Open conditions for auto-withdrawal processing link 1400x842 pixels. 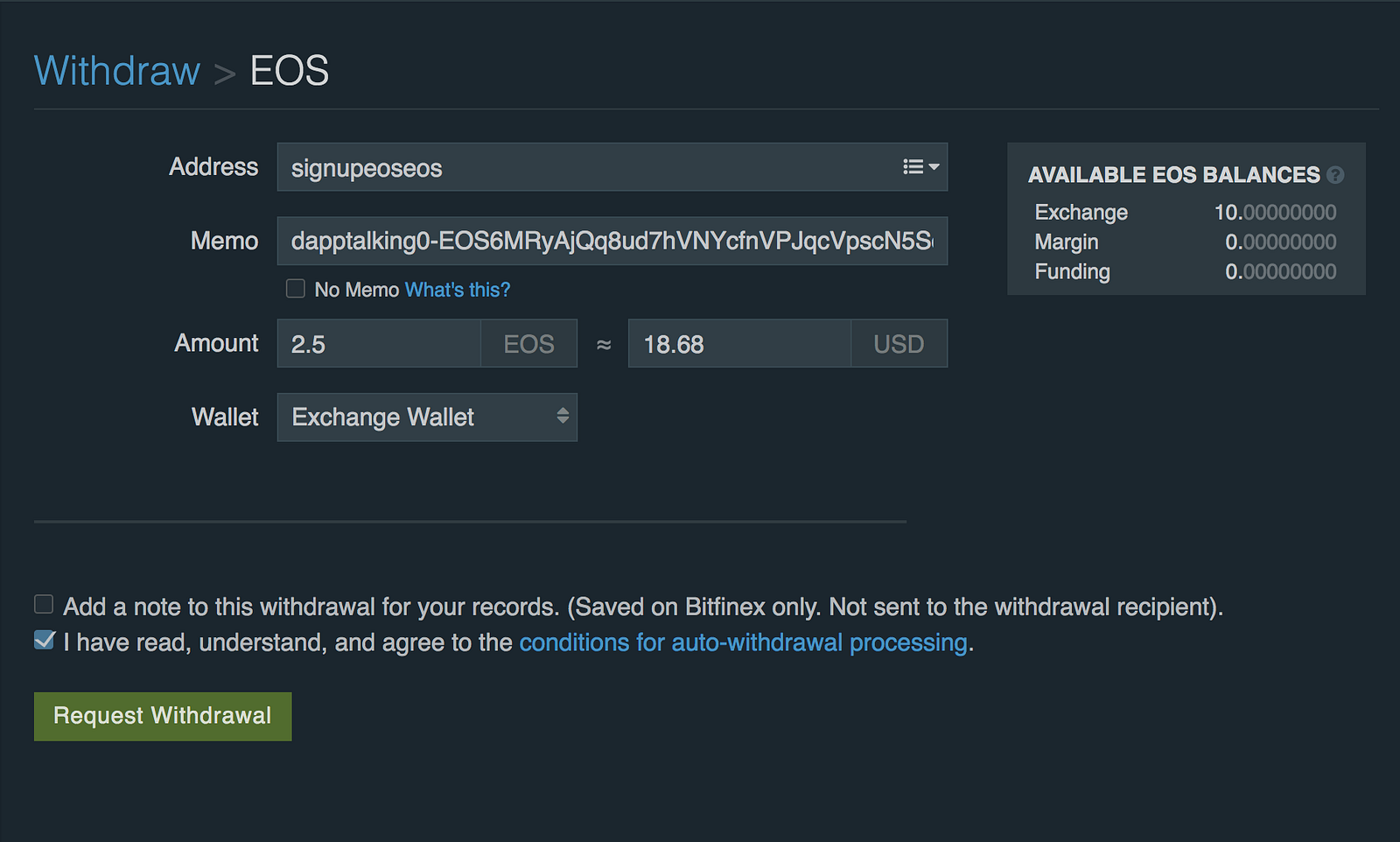(743, 642)
